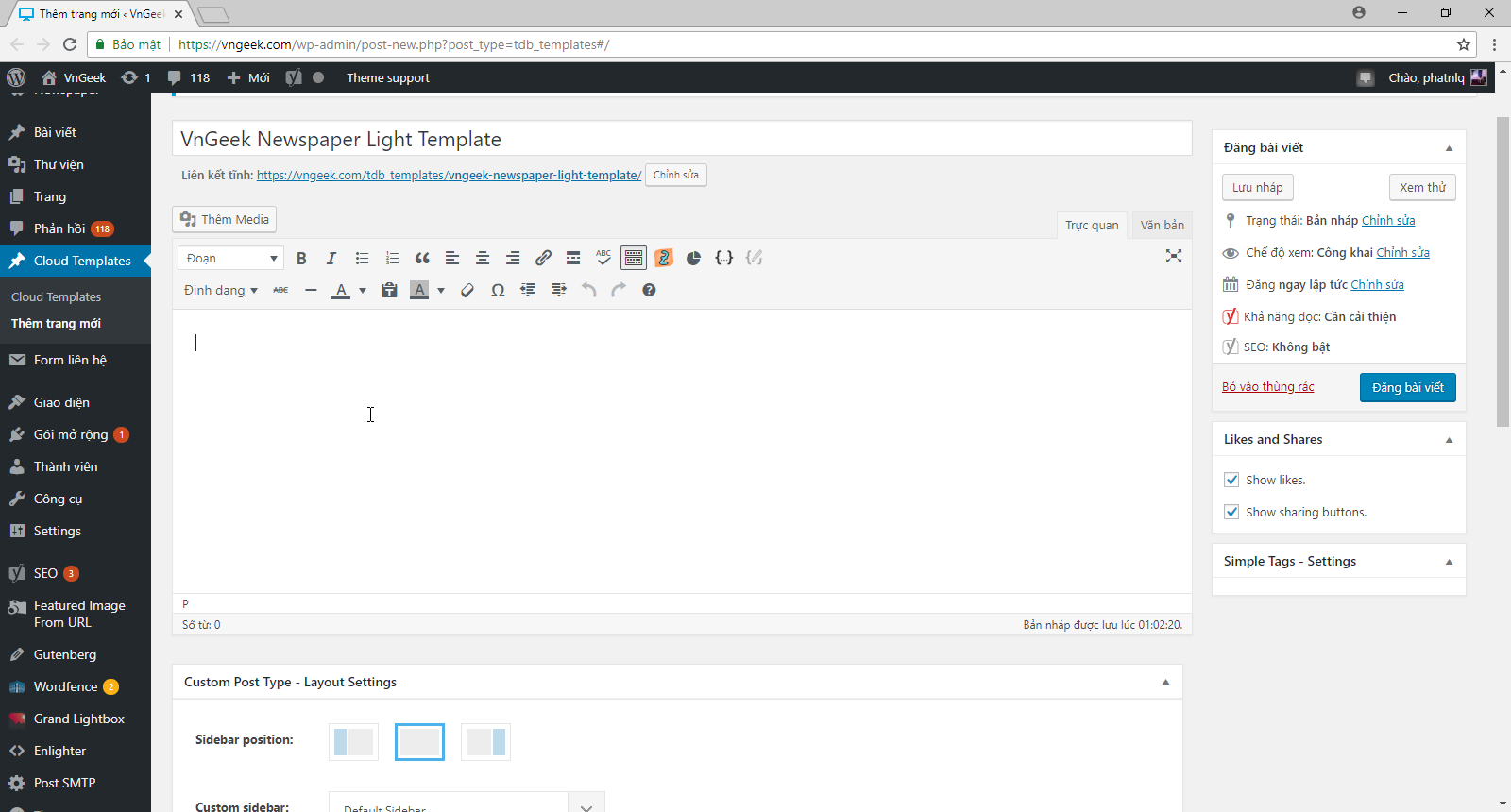This screenshot has height=812, width=1511.
Task: Align text left
Action: pyautogui.click(x=452, y=258)
